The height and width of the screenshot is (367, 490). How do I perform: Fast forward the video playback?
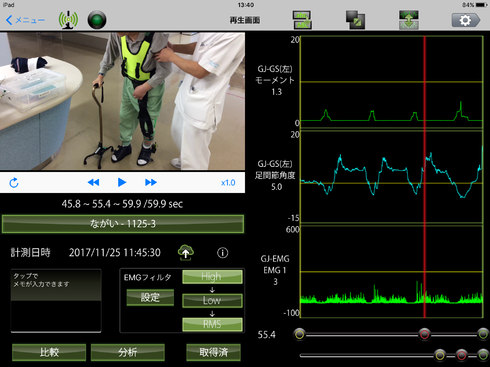point(151,182)
